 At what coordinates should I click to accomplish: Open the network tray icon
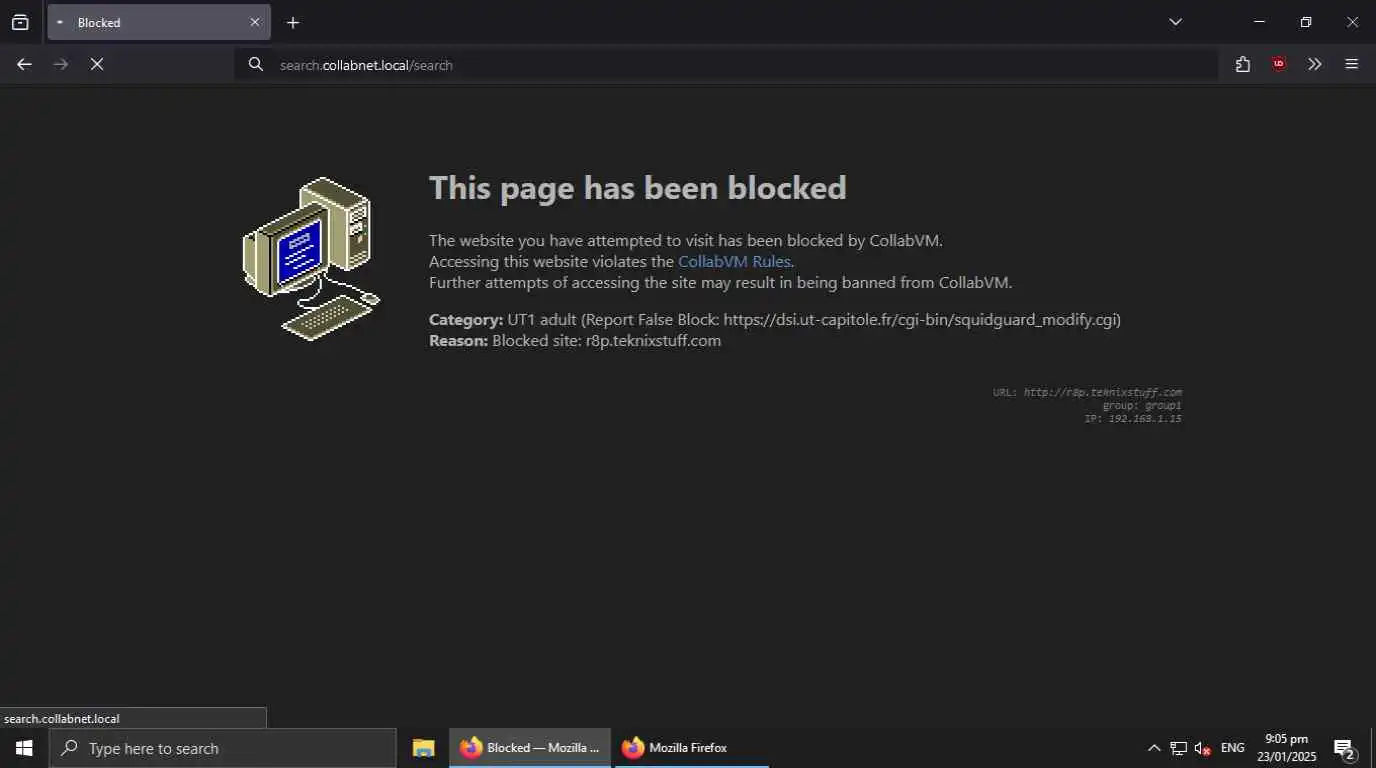click(x=1179, y=748)
